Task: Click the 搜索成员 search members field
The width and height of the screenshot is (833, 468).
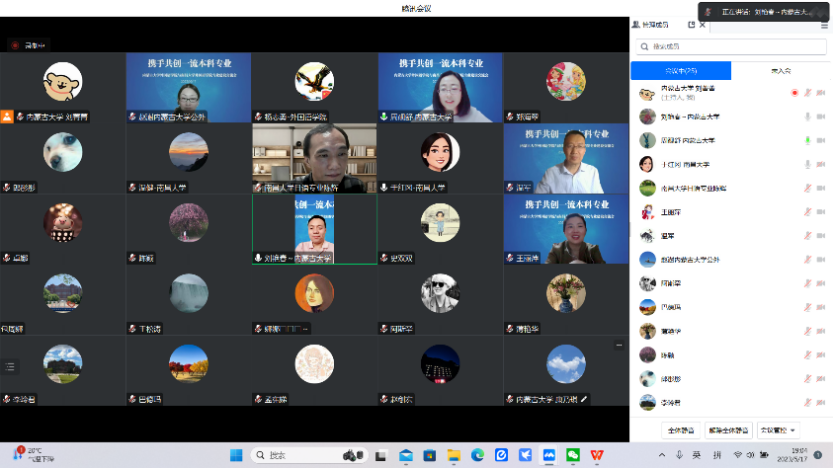Action: pyautogui.click(x=730, y=46)
